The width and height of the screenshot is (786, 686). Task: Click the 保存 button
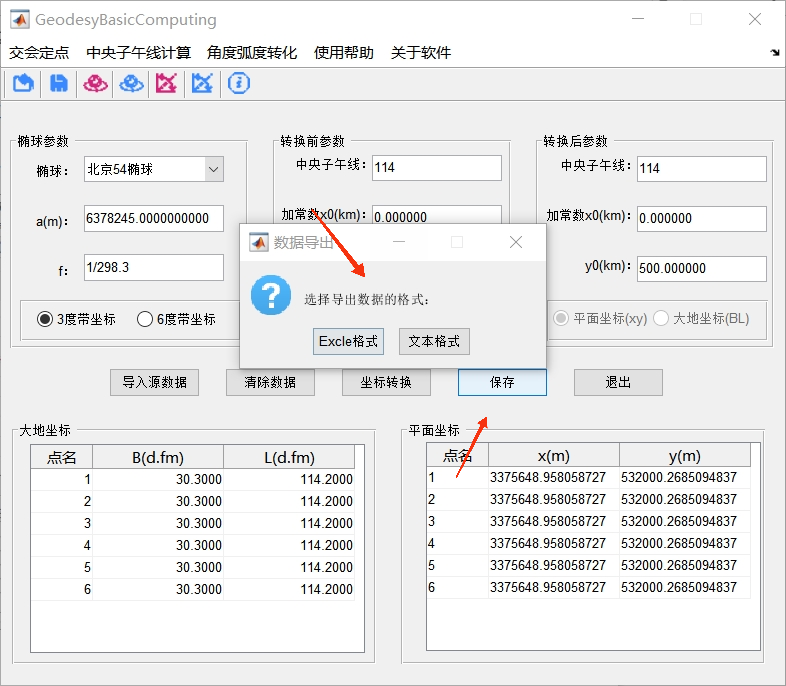[502, 382]
